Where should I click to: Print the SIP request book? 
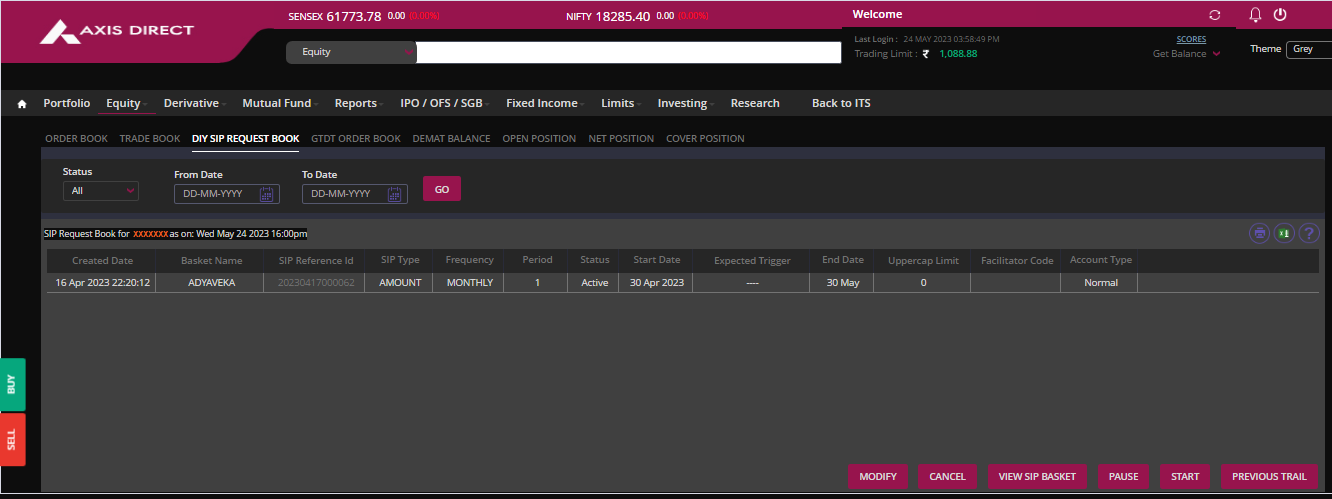[1260, 233]
